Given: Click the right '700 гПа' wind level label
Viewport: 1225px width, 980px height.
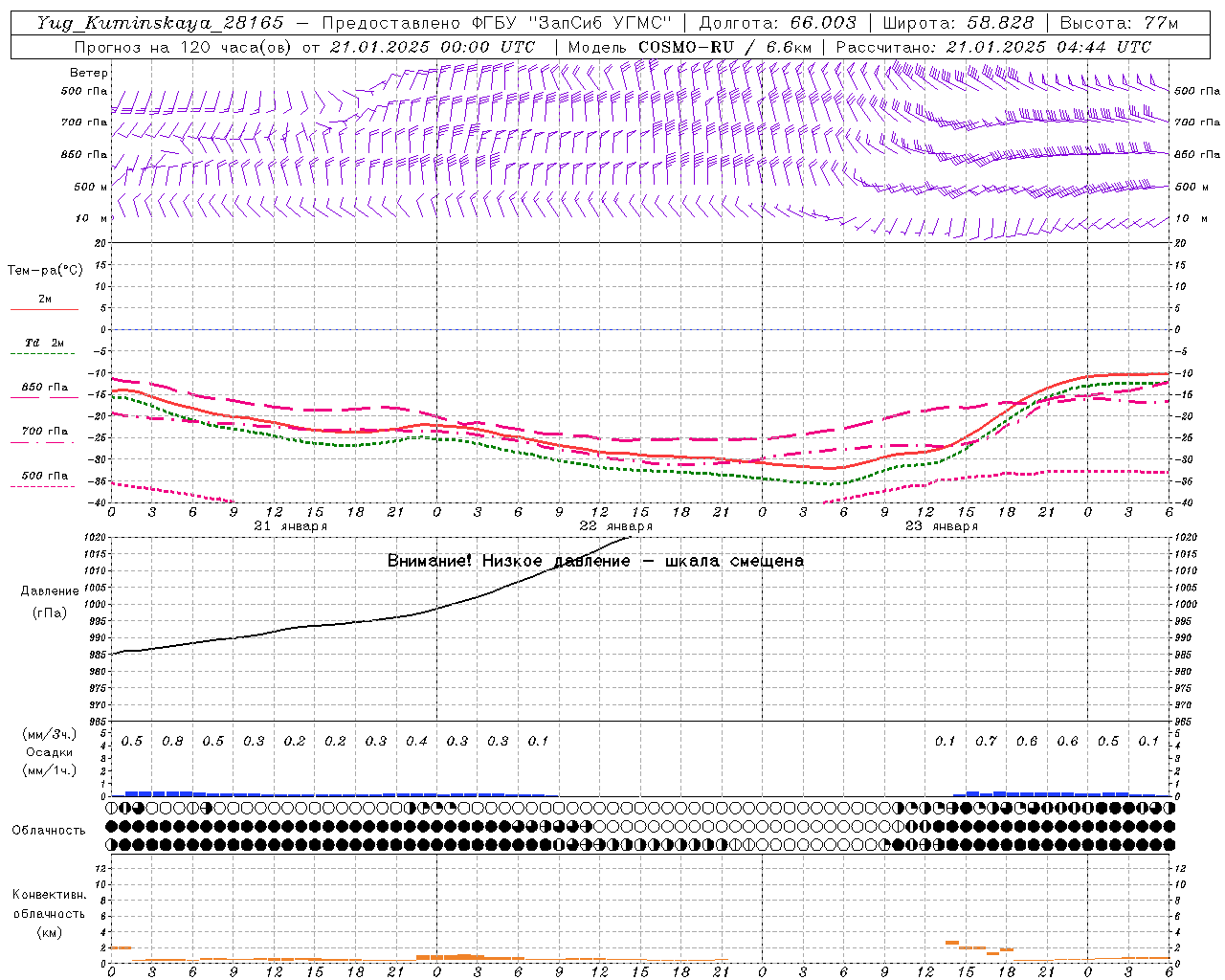Looking at the screenshot, I should tap(1197, 122).
